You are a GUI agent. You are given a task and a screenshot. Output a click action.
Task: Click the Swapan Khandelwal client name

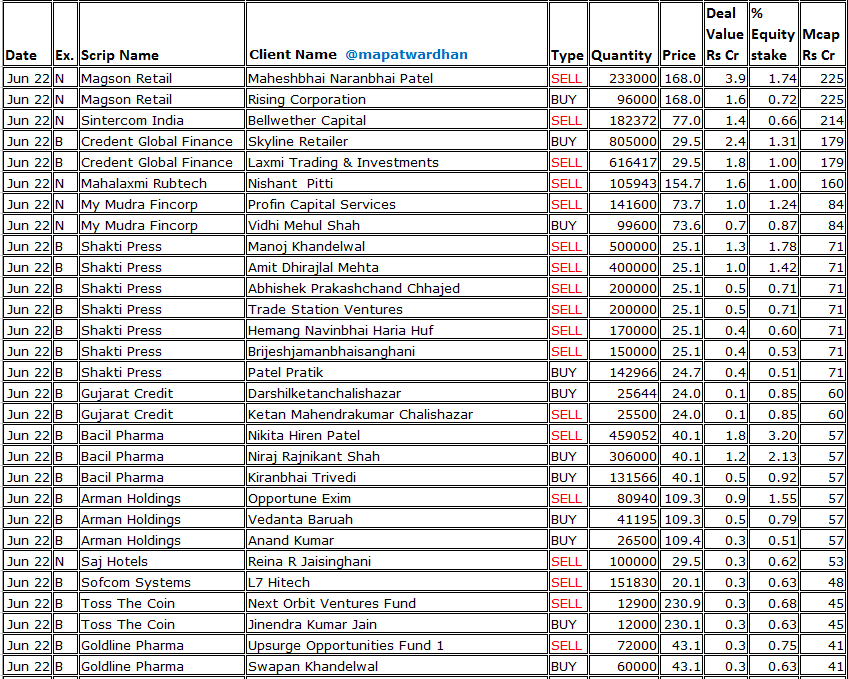(x=396, y=667)
